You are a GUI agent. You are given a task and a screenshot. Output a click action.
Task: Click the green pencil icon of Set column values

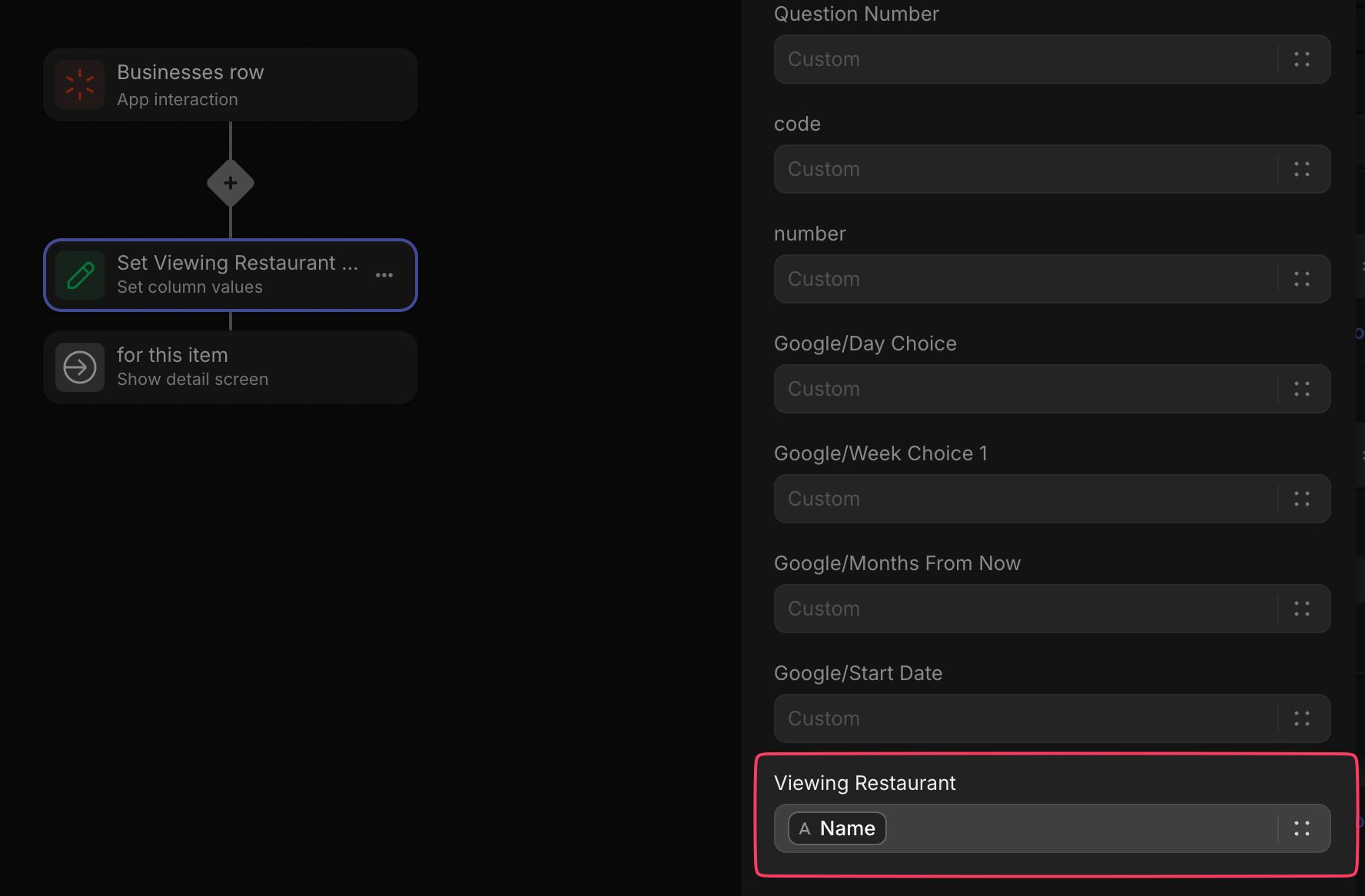coord(80,275)
